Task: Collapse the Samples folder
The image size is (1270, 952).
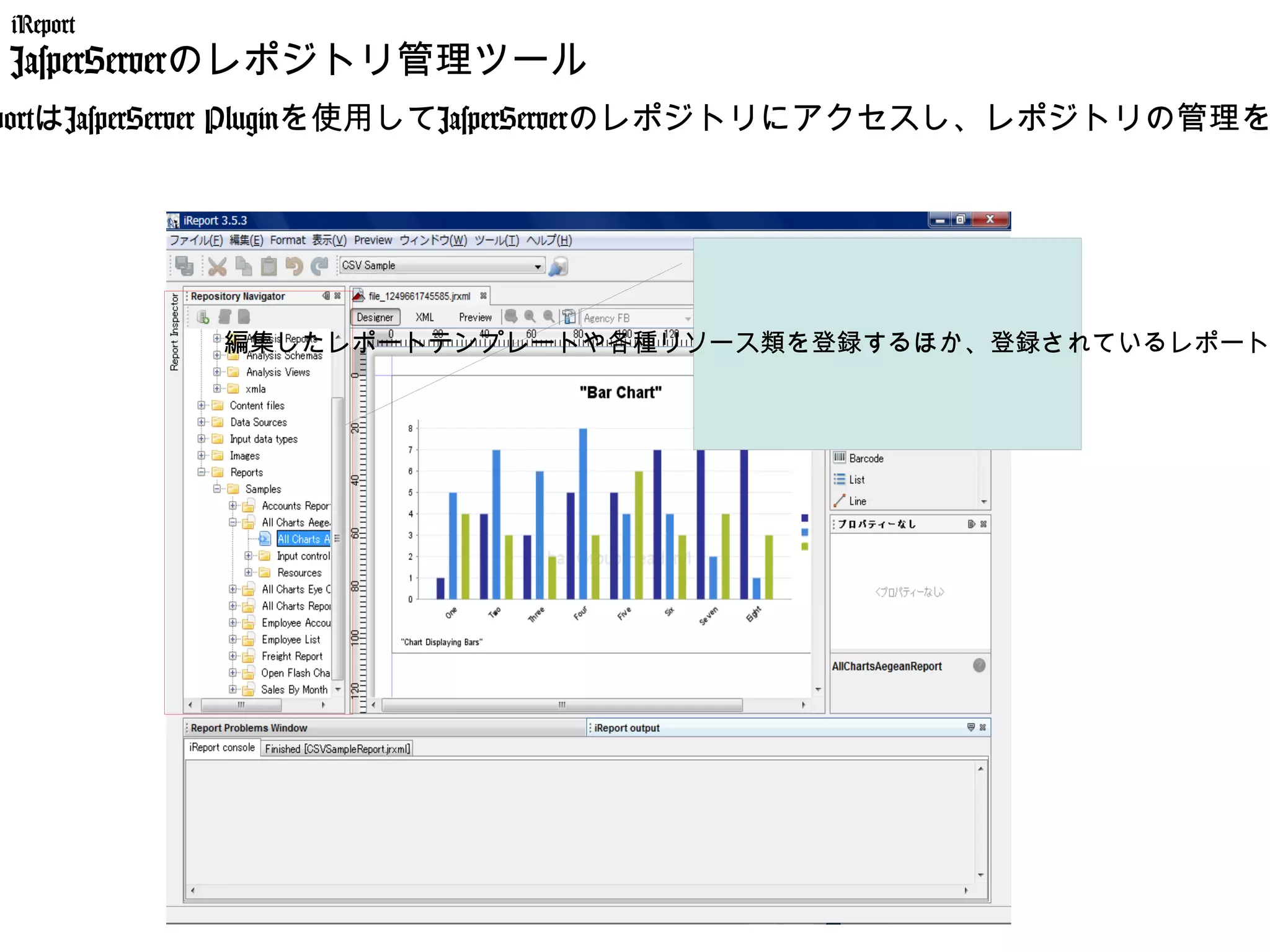Action: (217, 489)
